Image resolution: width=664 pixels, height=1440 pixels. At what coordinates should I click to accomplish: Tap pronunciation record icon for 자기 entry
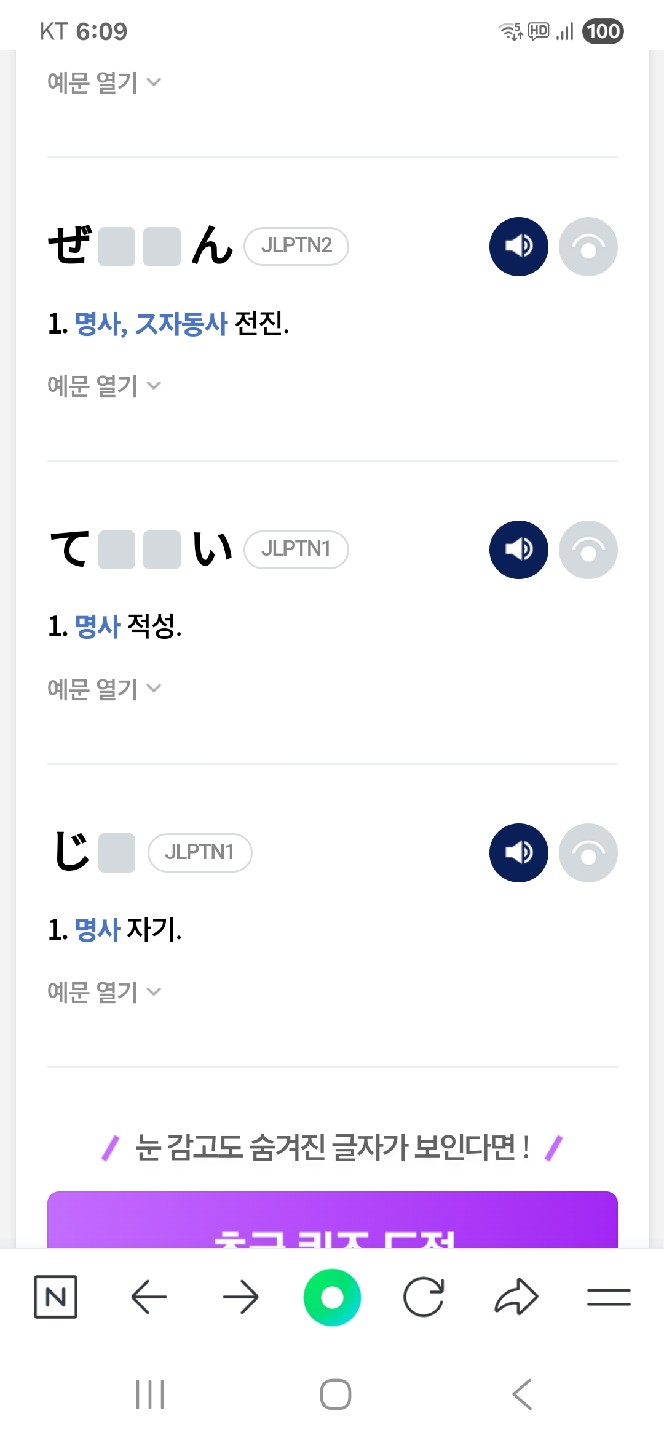click(588, 853)
